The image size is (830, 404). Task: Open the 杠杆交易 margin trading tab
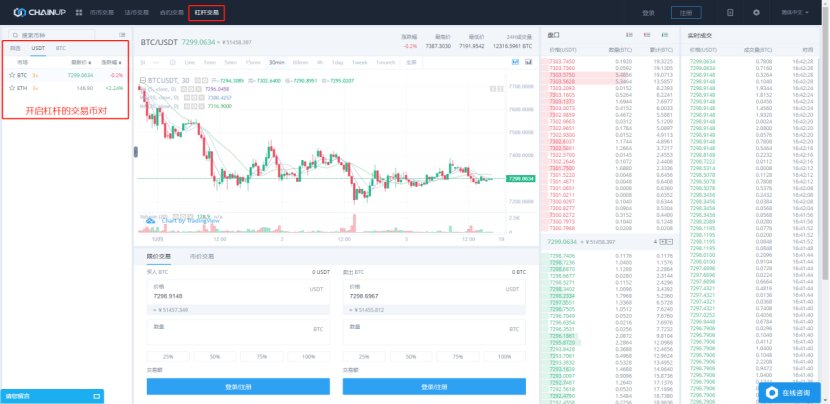[206, 12]
